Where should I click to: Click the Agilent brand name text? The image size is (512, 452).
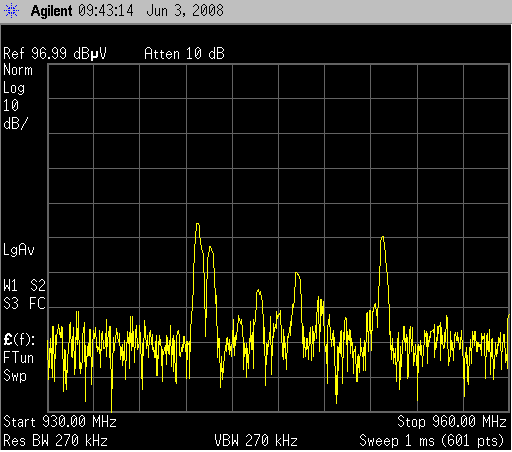(51, 11)
